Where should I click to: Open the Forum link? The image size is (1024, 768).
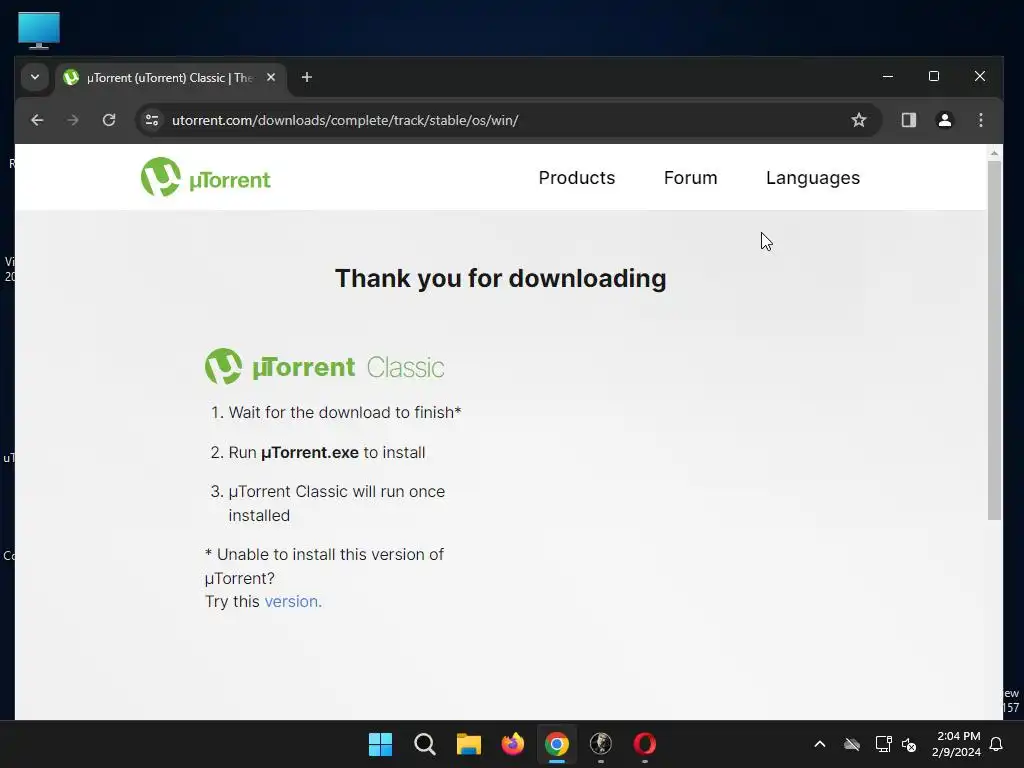coord(690,178)
